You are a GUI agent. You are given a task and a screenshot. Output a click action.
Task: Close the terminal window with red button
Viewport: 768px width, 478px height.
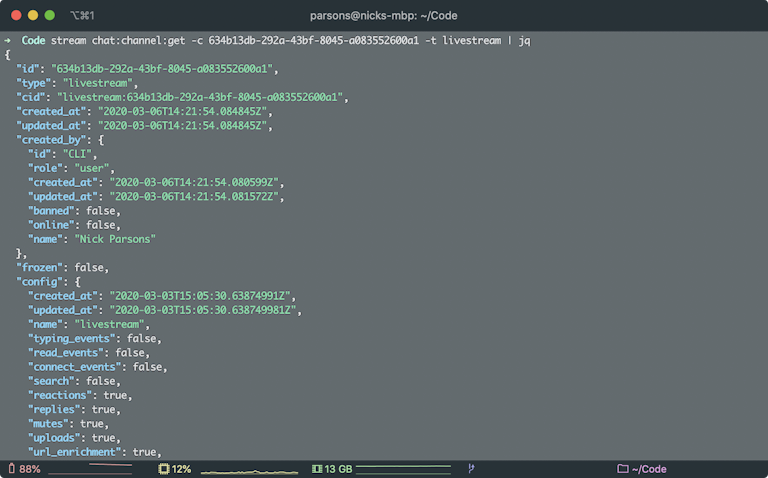[x=16, y=15]
